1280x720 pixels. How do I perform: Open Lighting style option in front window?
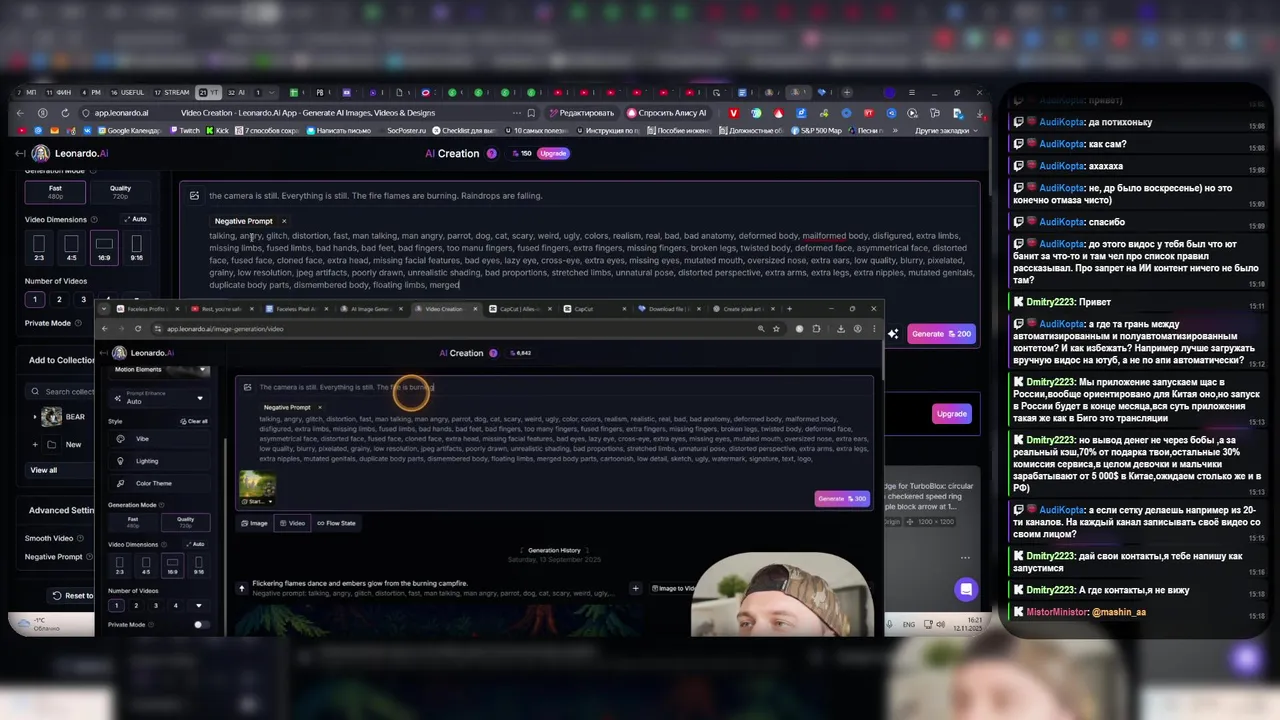pos(160,461)
